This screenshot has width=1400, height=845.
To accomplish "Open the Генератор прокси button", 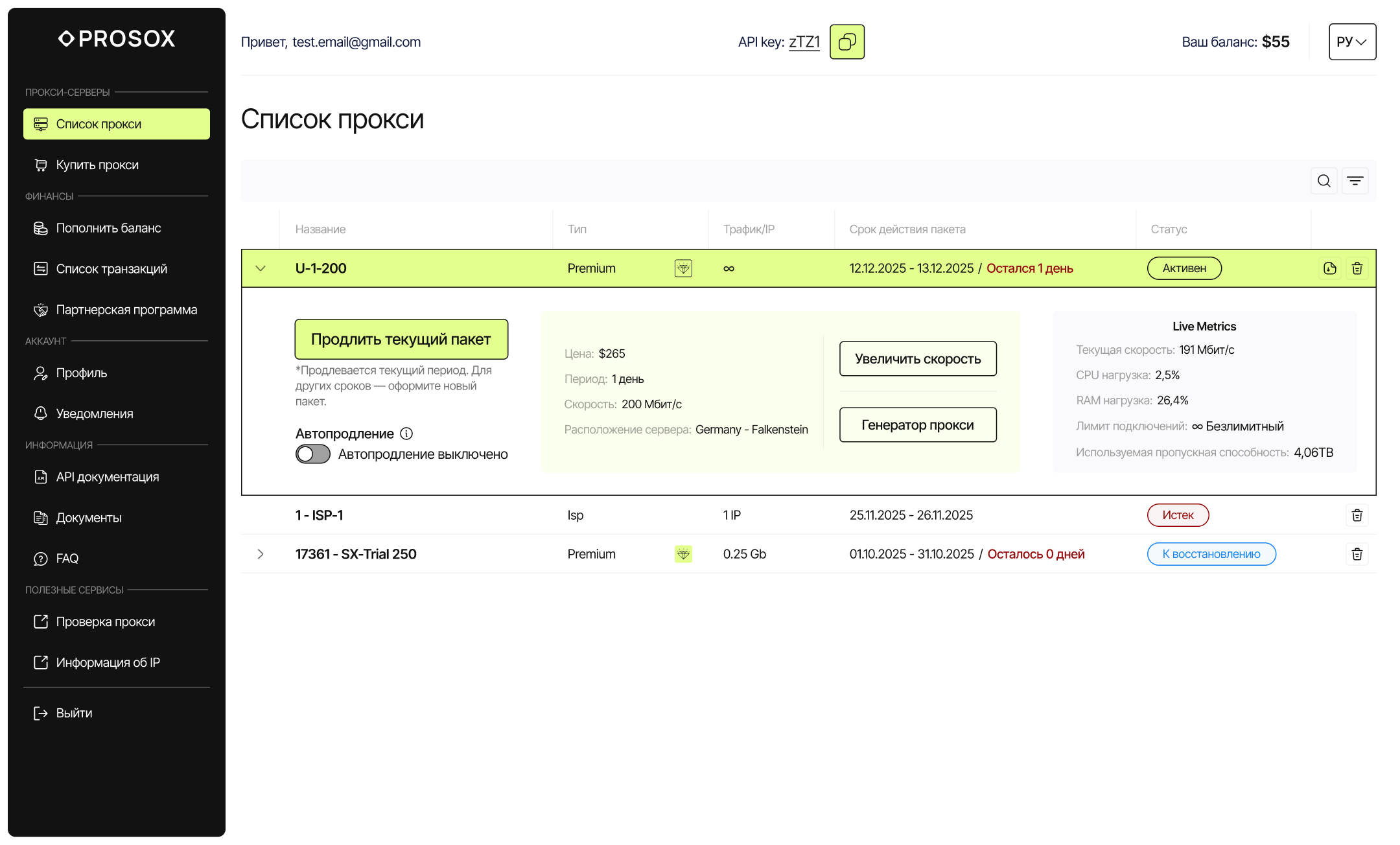I will point(918,424).
